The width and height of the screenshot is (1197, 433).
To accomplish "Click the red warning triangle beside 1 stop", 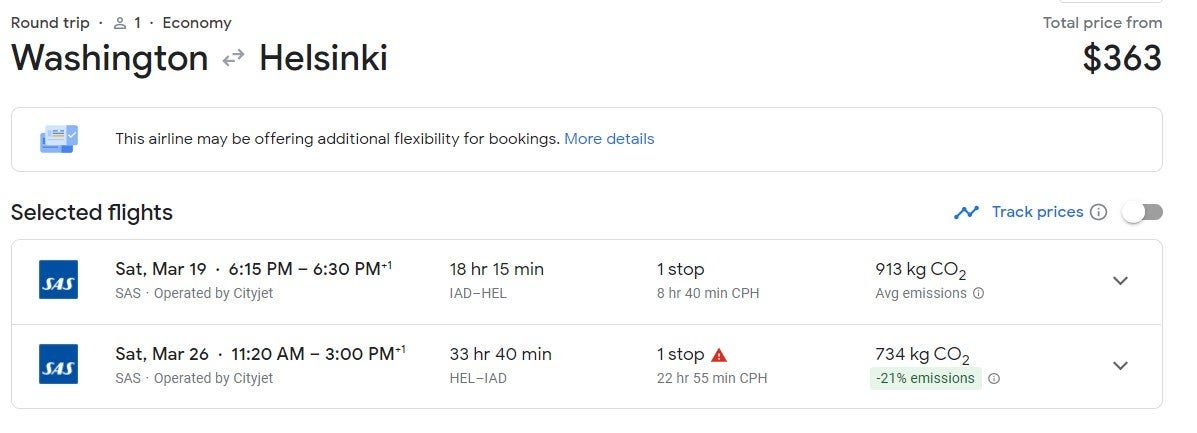I will point(719,355).
